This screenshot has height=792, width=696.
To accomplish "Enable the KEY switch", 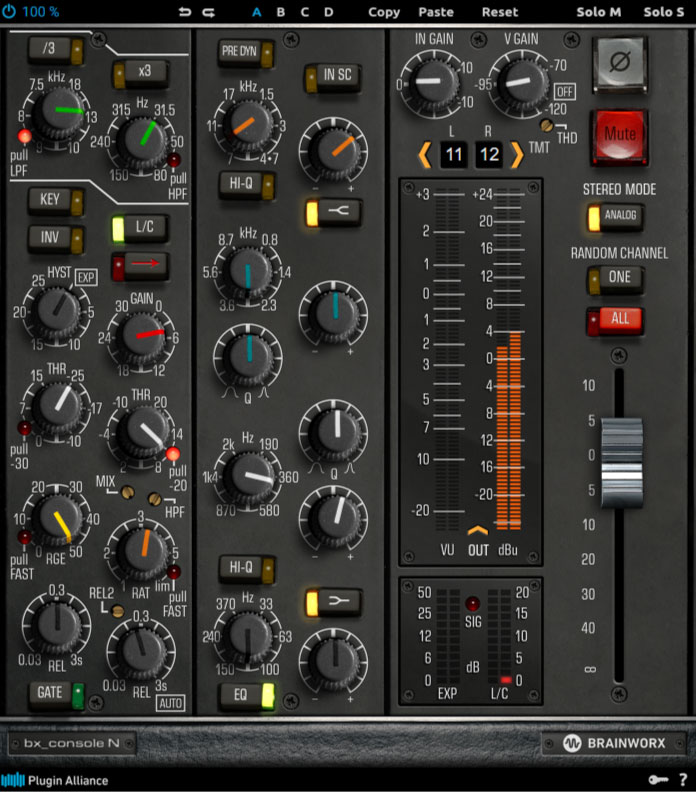I will (56, 201).
